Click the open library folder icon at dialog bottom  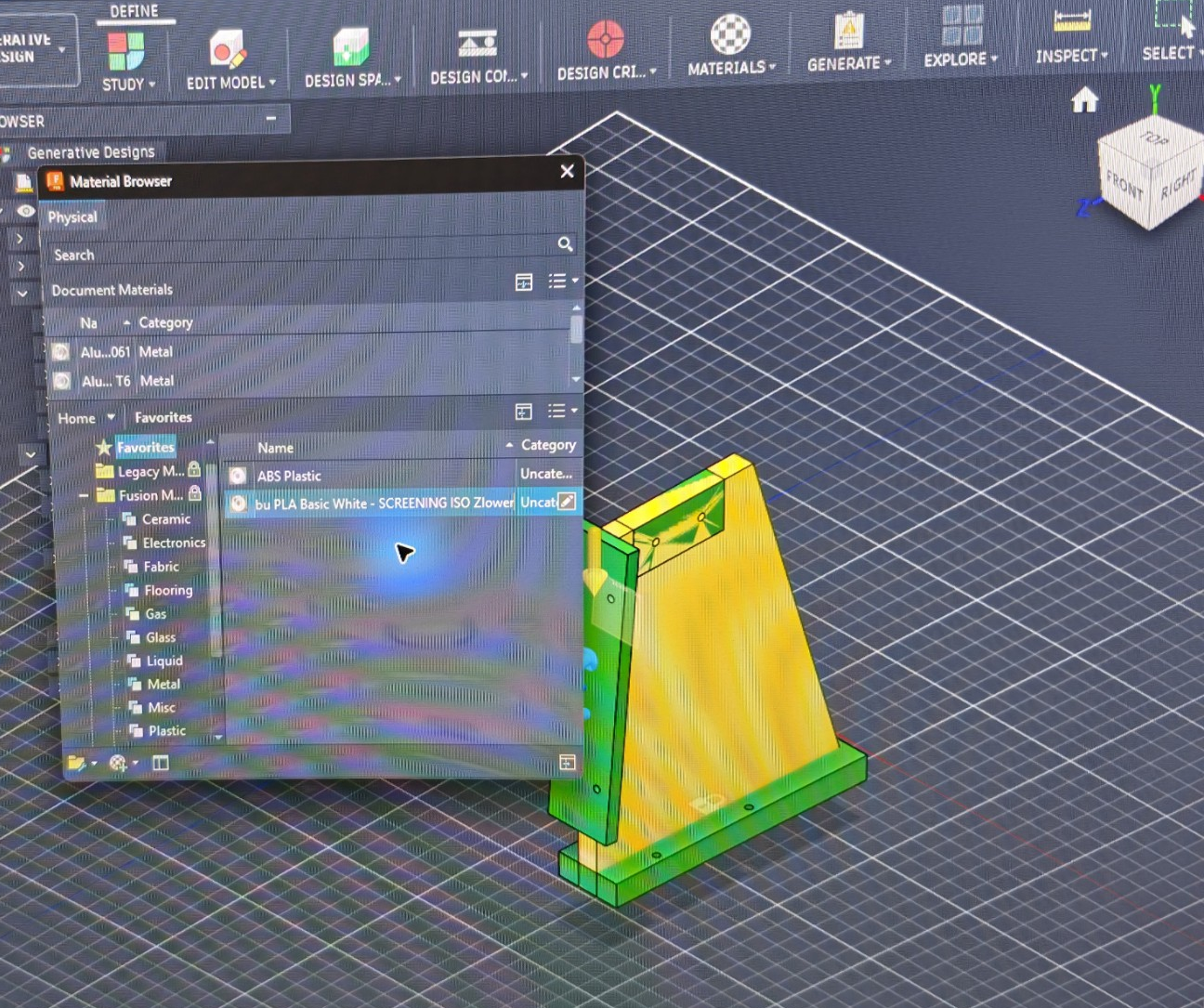point(77,764)
